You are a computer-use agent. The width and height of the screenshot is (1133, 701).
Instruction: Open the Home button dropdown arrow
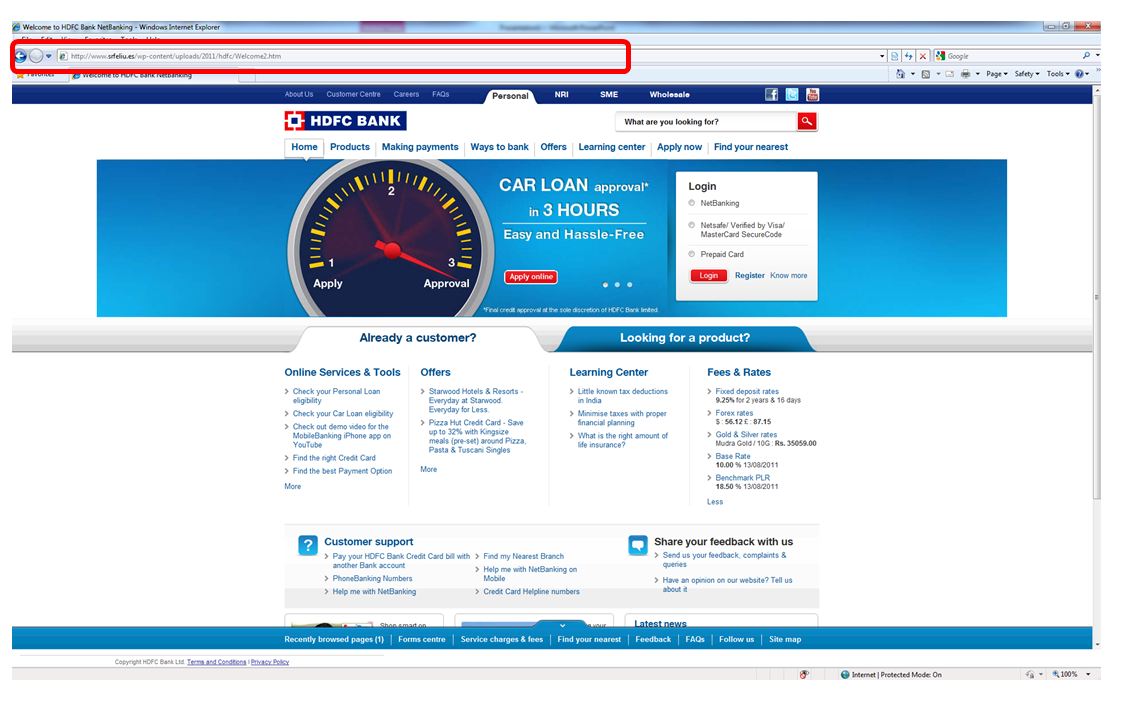pos(912,74)
